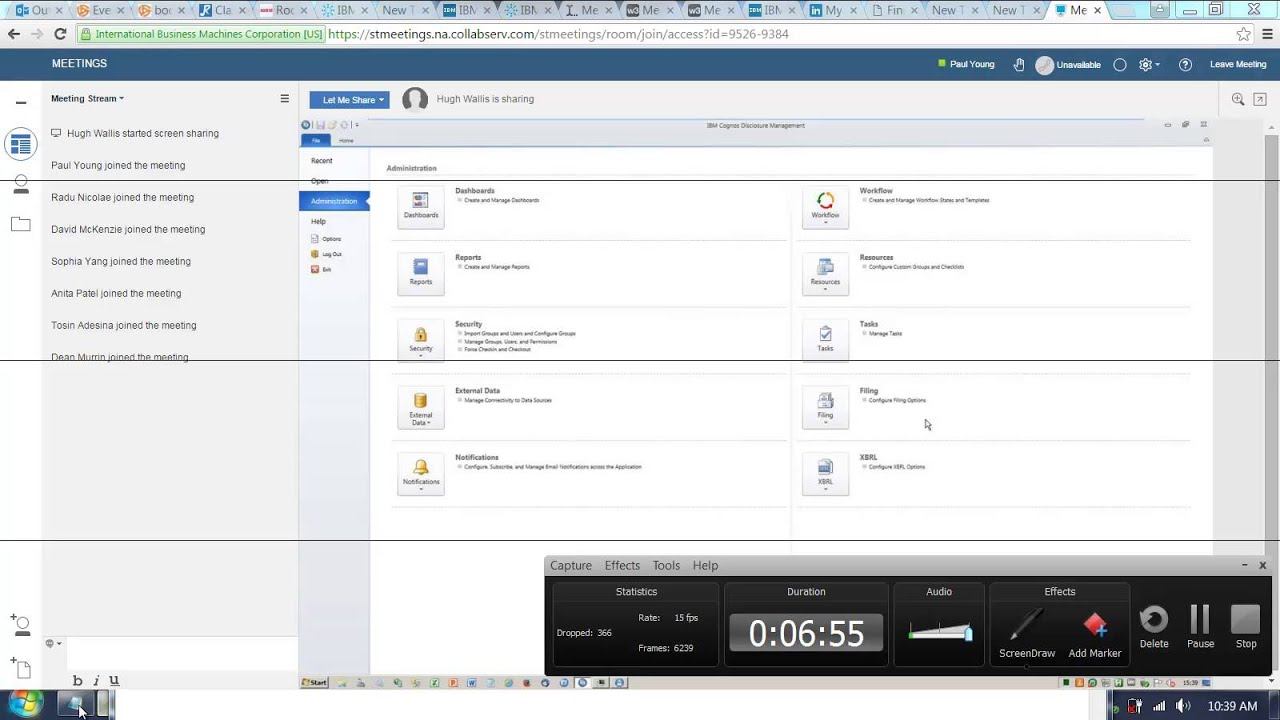Reload the page in Chrome
Viewport: 1280px width, 720px height.
[60, 34]
